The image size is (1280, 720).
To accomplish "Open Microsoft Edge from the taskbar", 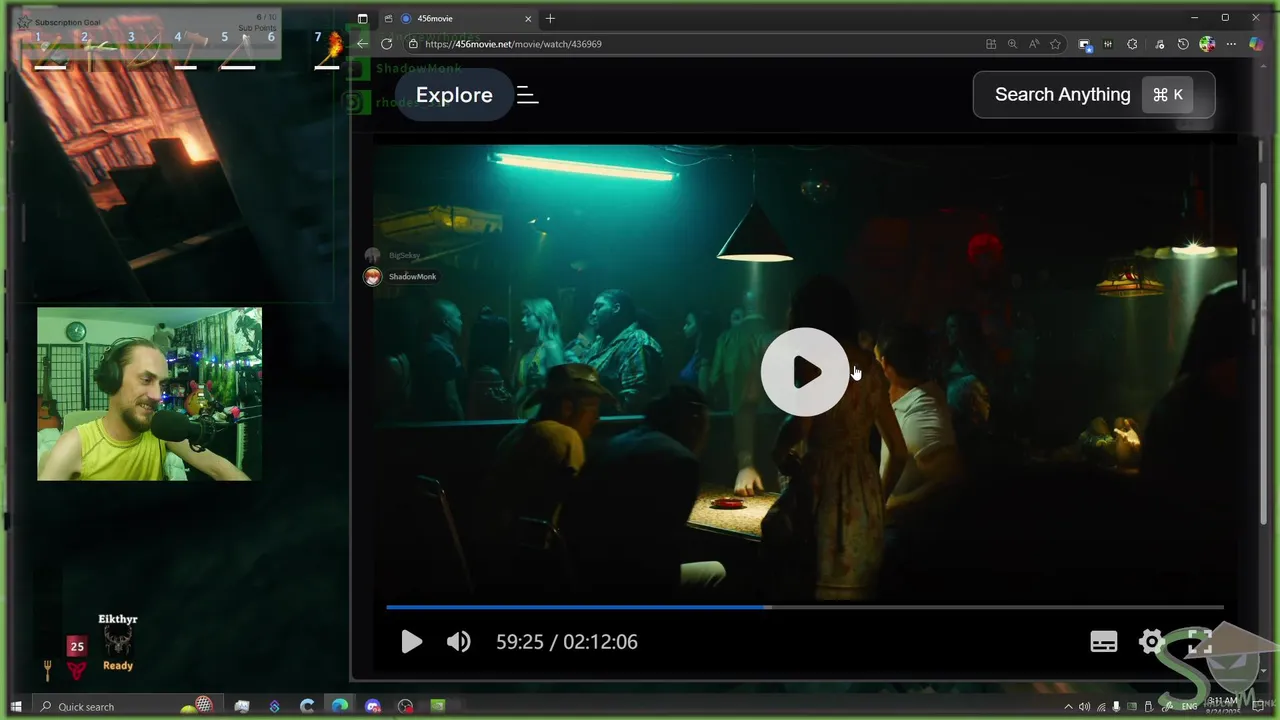I will pyautogui.click(x=340, y=706).
